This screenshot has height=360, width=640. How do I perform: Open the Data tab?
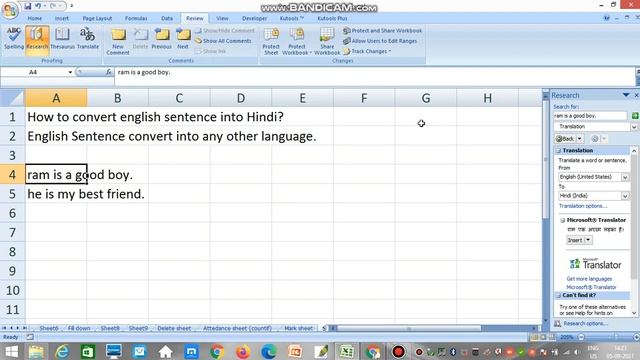tap(167, 18)
